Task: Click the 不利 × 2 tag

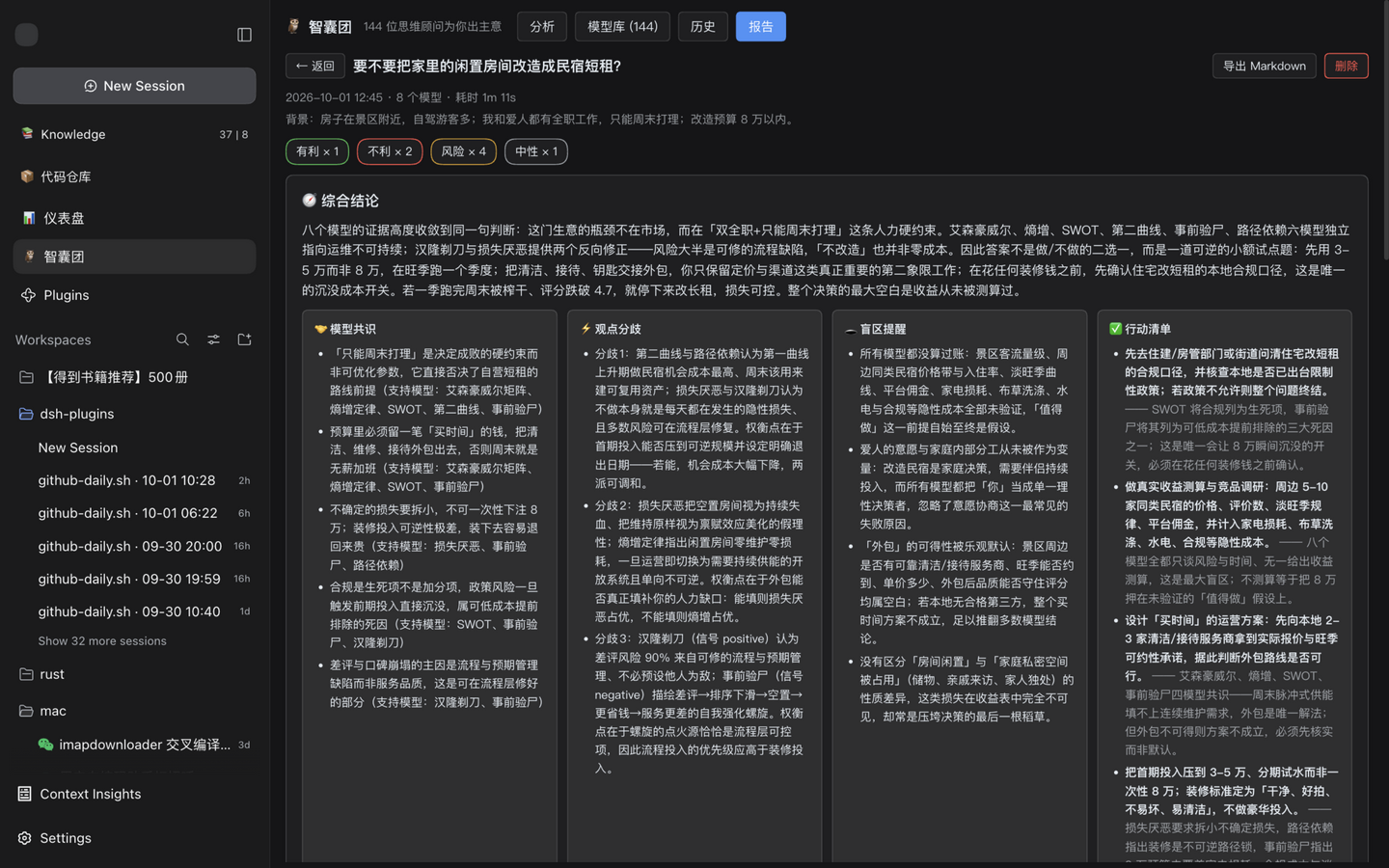Action: (390, 151)
